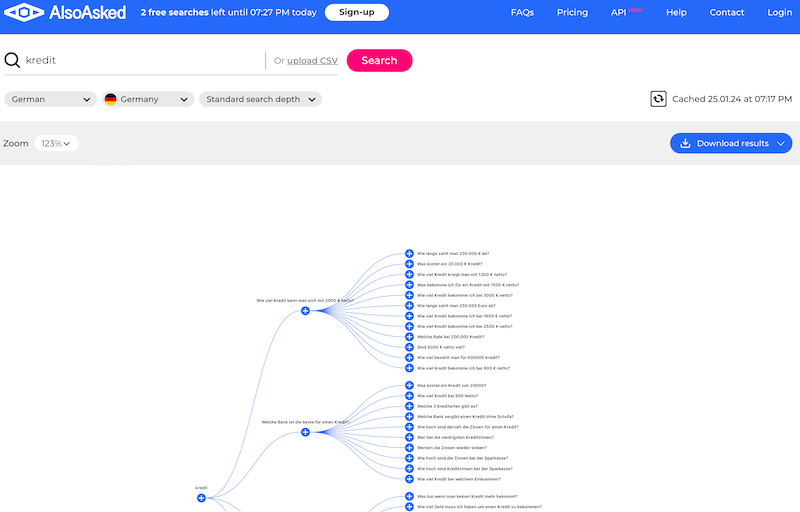Toggle the root 'kredit' node
The image size is (800, 512).
(201, 498)
